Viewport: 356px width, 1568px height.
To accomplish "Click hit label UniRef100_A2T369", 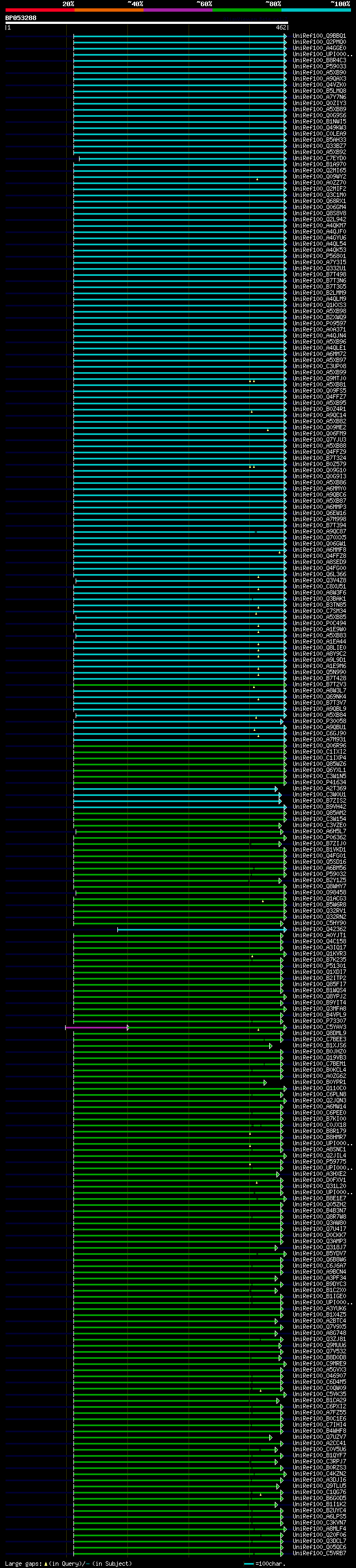I will point(319,788).
